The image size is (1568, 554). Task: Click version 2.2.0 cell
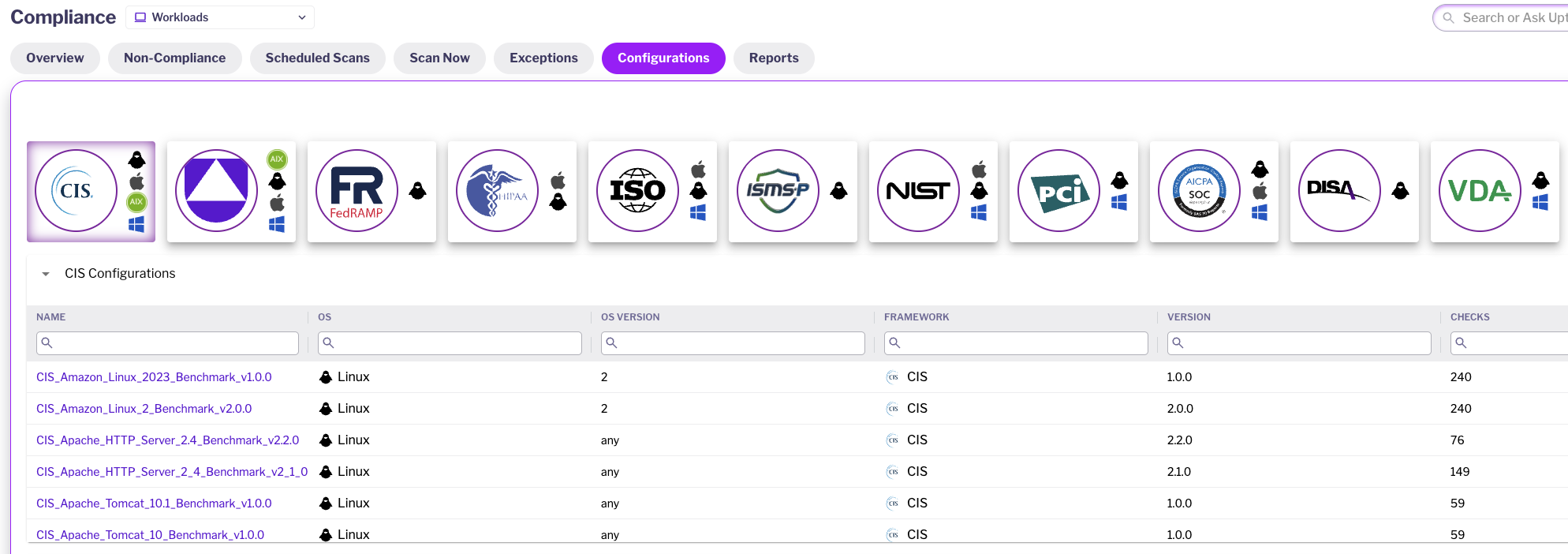(x=1180, y=440)
